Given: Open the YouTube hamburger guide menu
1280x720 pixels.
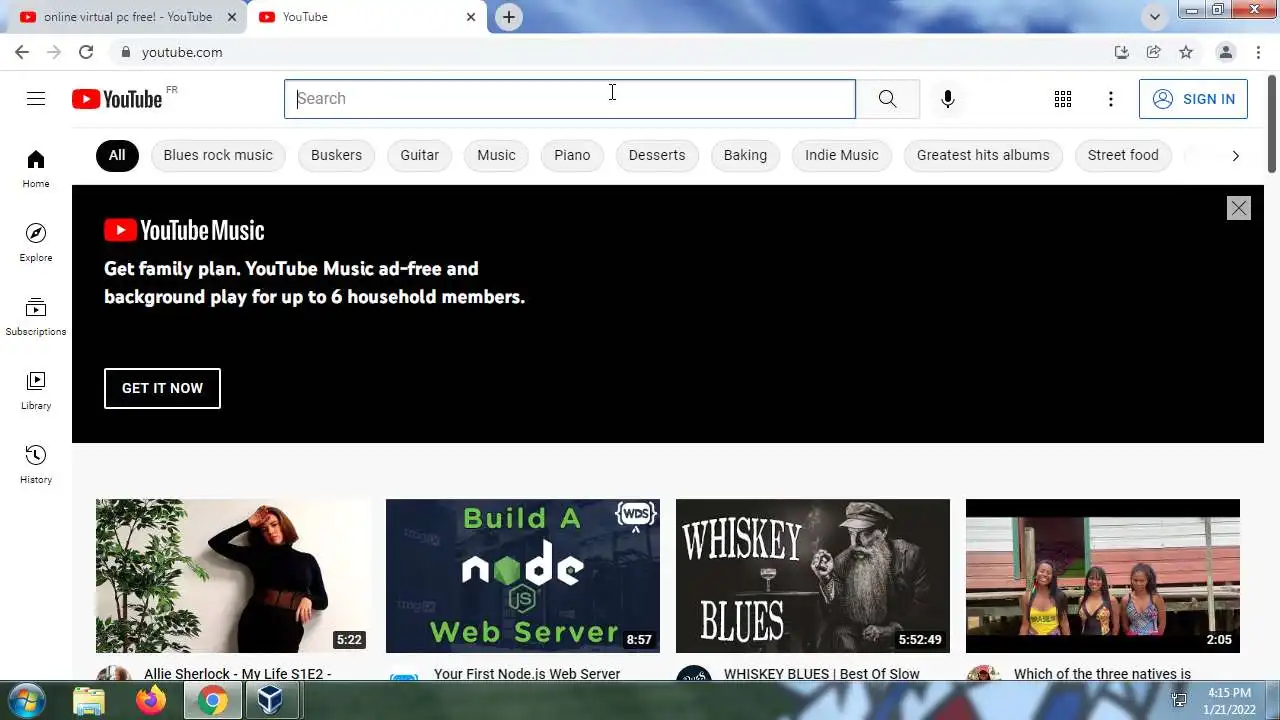Looking at the screenshot, I should point(36,98).
